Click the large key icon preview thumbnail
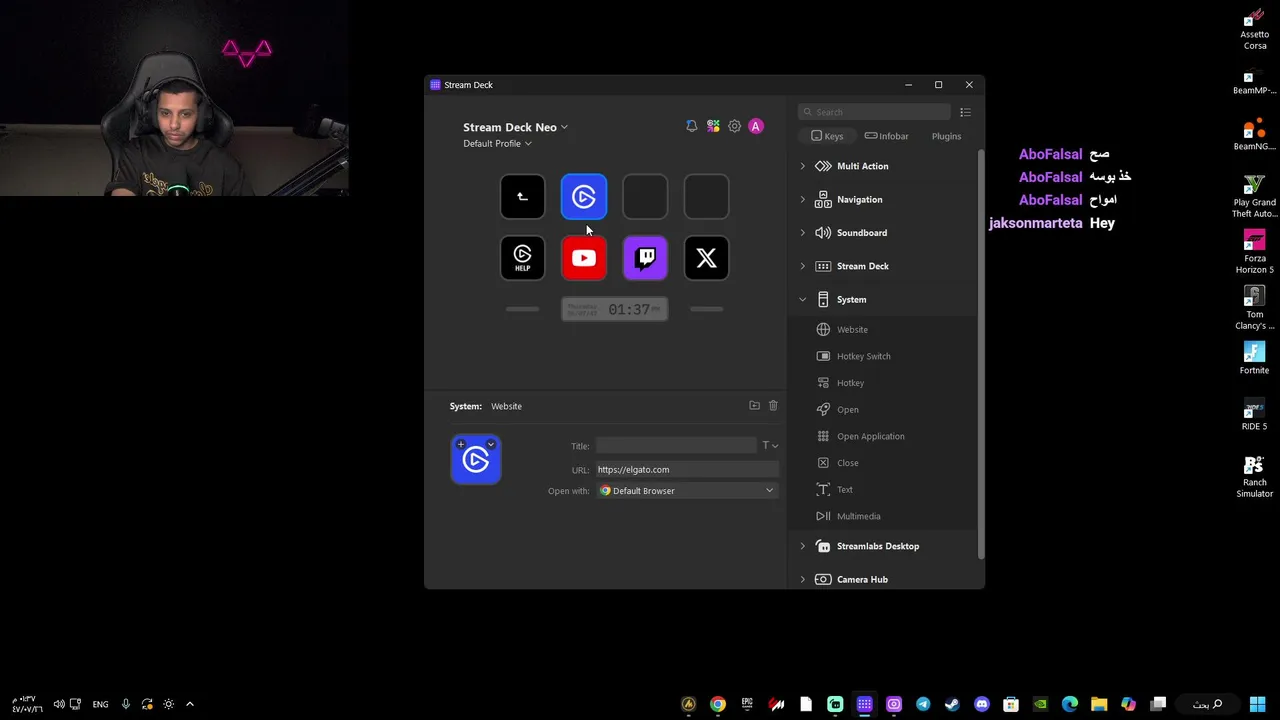The height and width of the screenshot is (720, 1280). (x=476, y=460)
